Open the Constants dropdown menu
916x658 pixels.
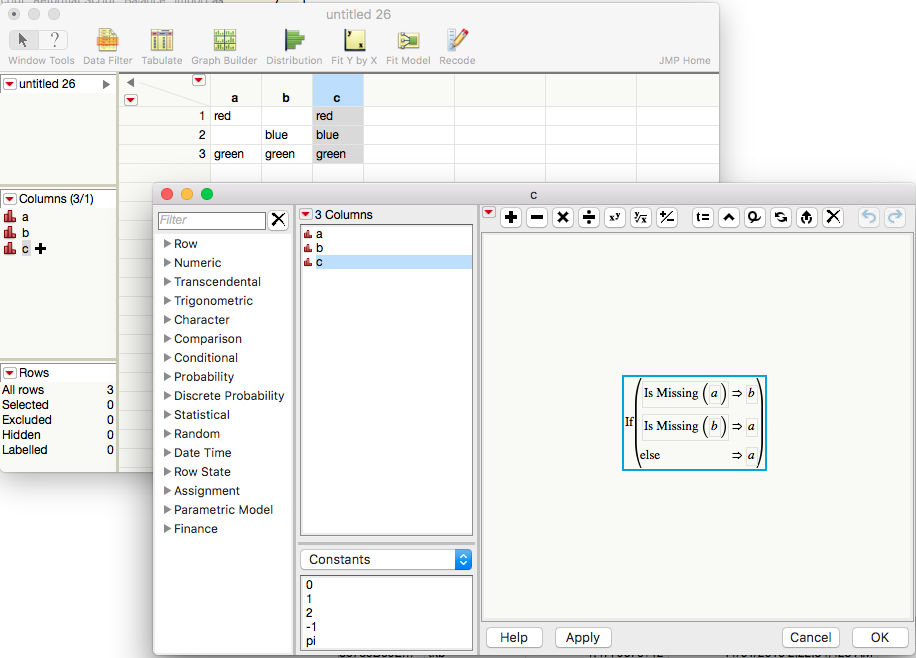pyautogui.click(x=386, y=559)
